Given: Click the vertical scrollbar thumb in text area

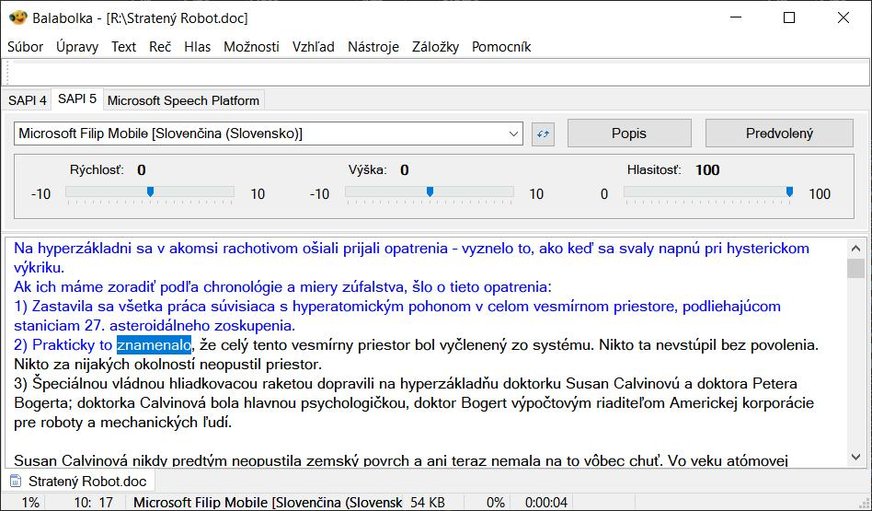Looking at the screenshot, I should click(855, 268).
